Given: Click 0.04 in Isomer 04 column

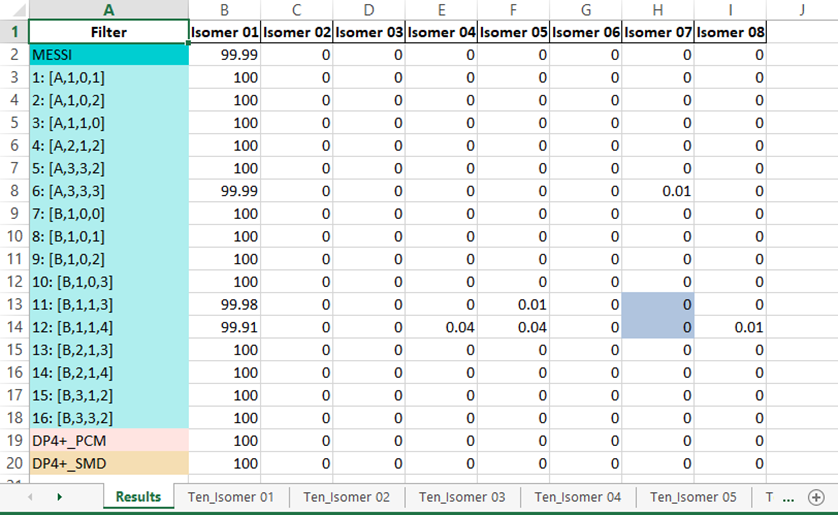Looking at the screenshot, I should [x=441, y=327].
